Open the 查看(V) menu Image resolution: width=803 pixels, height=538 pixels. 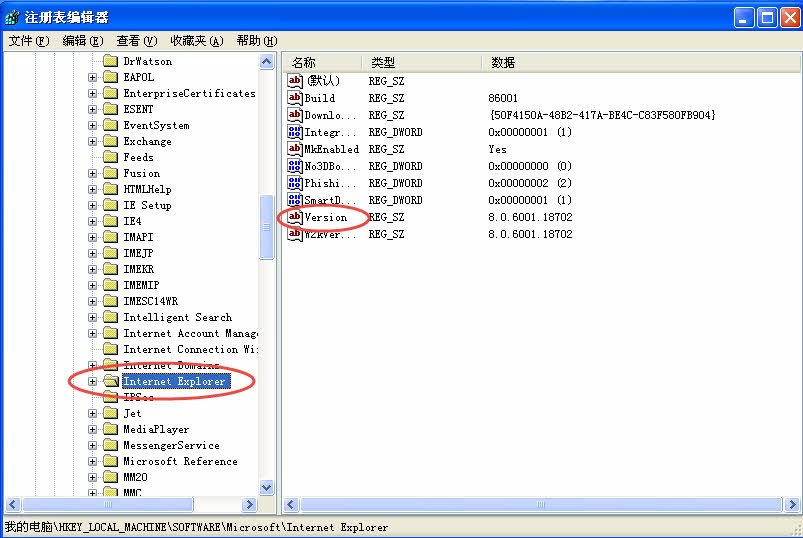pos(137,41)
